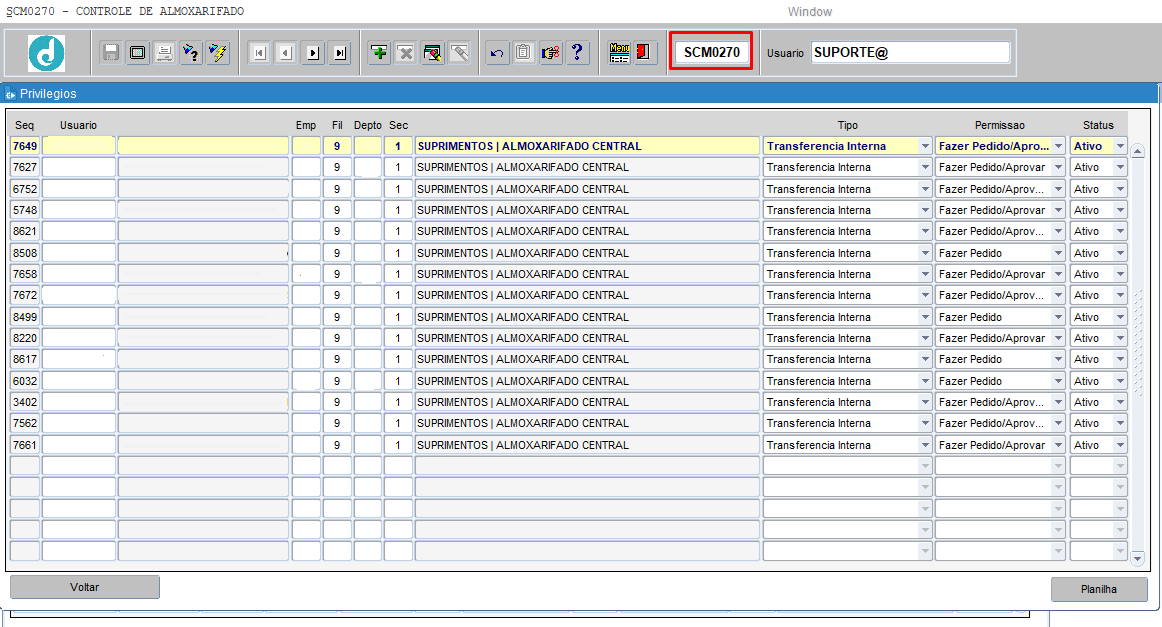Image resolution: width=1162 pixels, height=627 pixels.
Task: Go to the next record arrow
Action: [313, 53]
